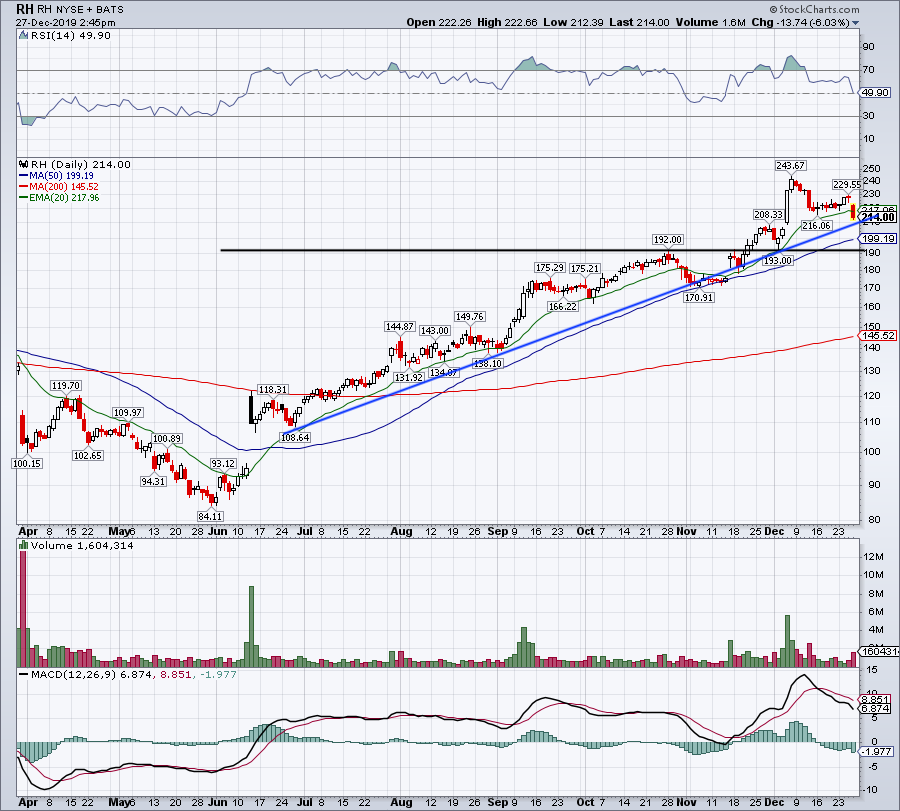Click the early December volume spike bar
The height and width of the screenshot is (811, 900).
788,641
